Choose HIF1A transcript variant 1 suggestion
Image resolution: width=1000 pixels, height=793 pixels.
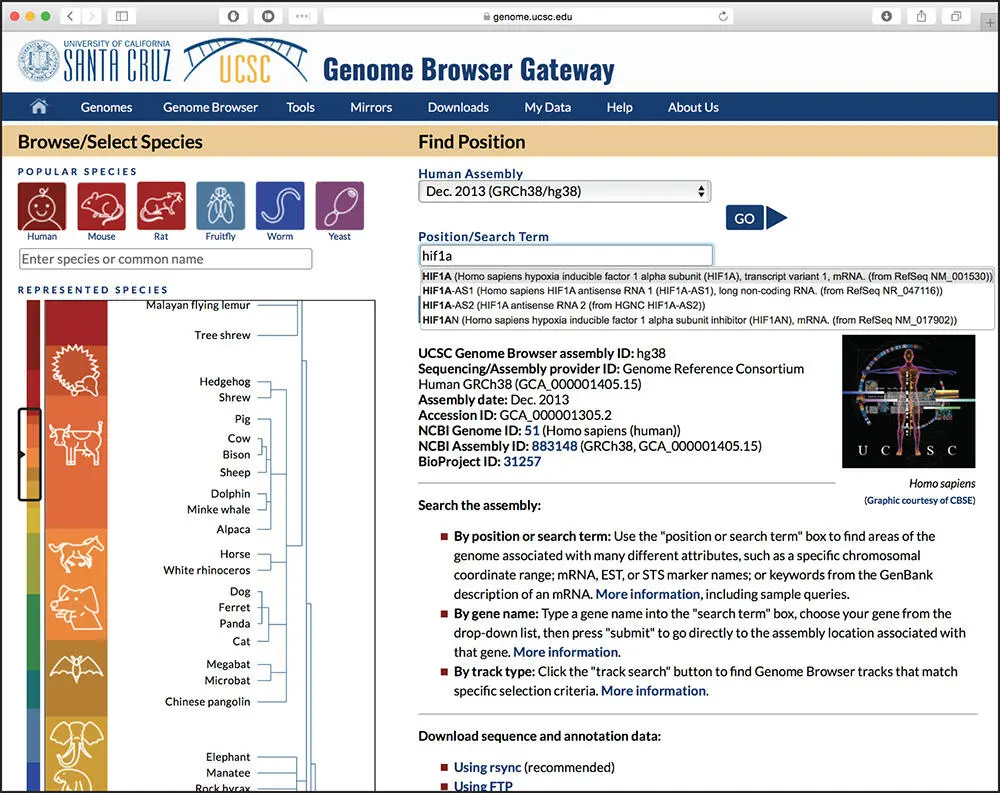(707, 276)
